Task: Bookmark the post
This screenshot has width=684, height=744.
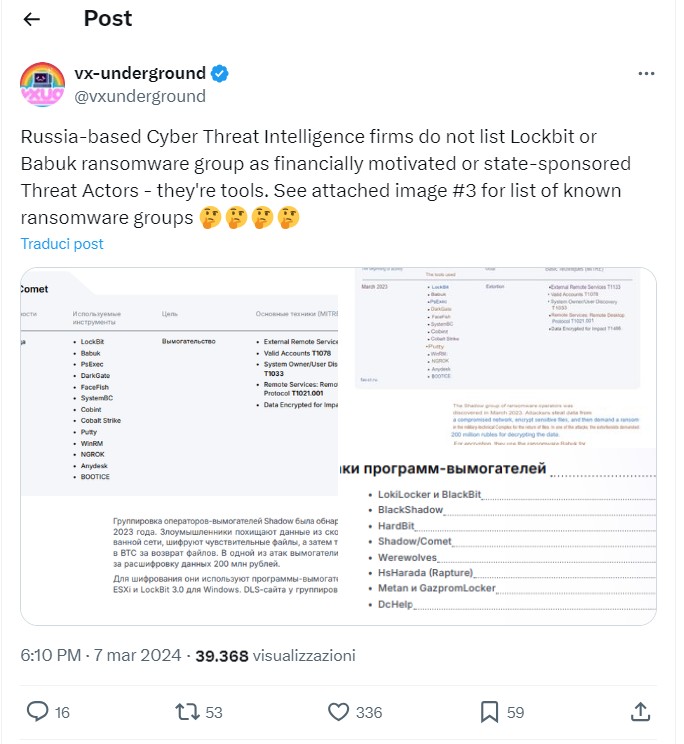Action: (490, 711)
